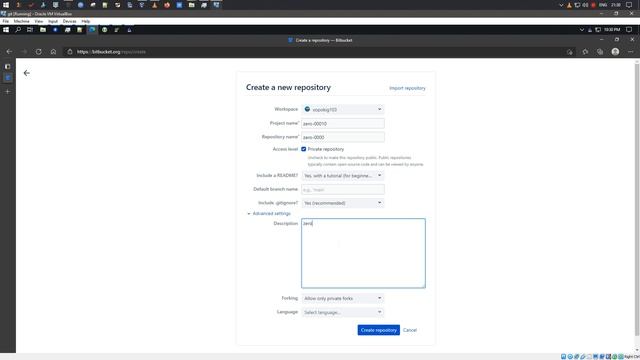Go to browser home page icon
The height and width of the screenshot is (360, 640).
53,52
